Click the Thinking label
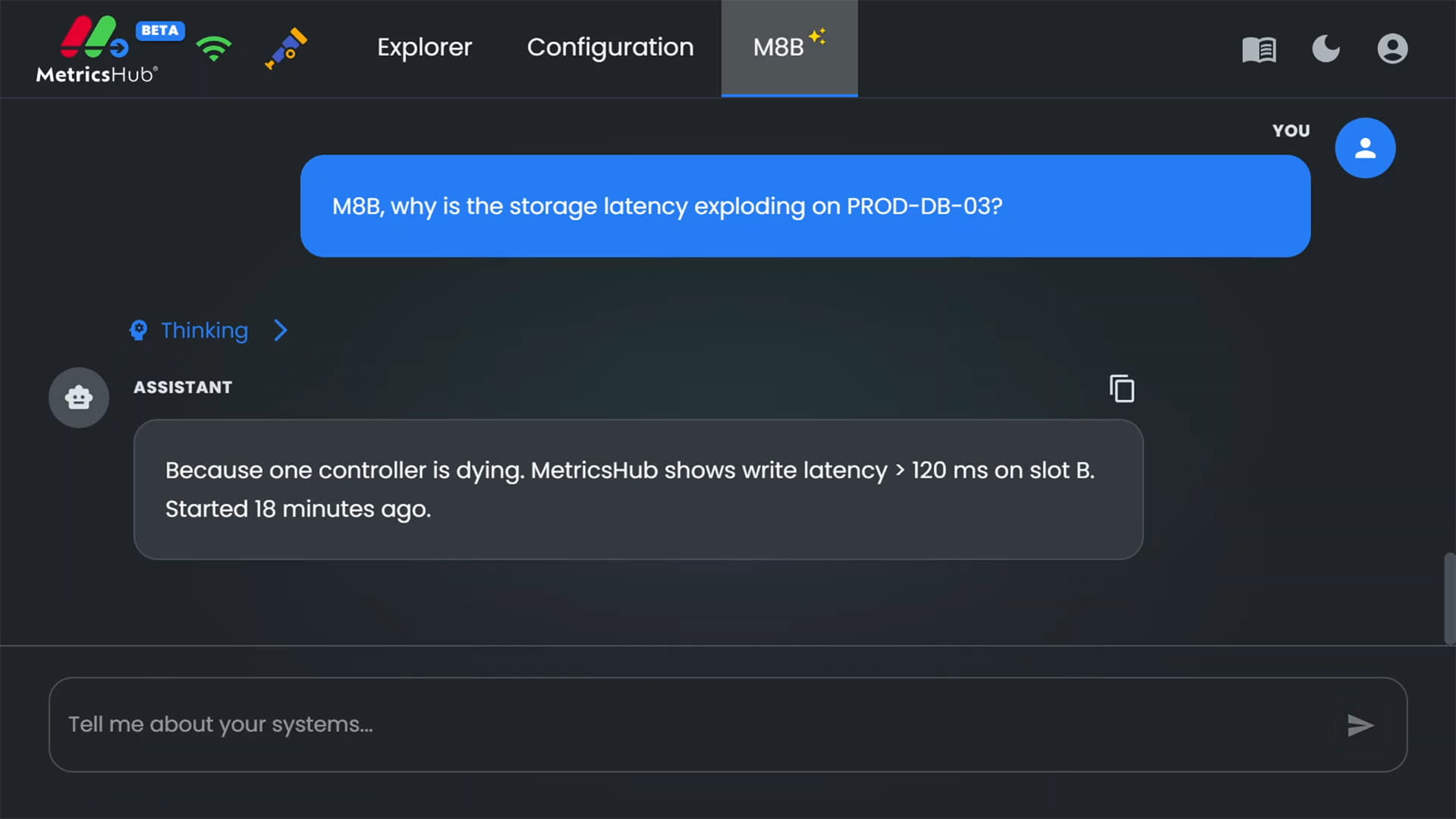The height and width of the screenshot is (819, 1456). point(203,330)
